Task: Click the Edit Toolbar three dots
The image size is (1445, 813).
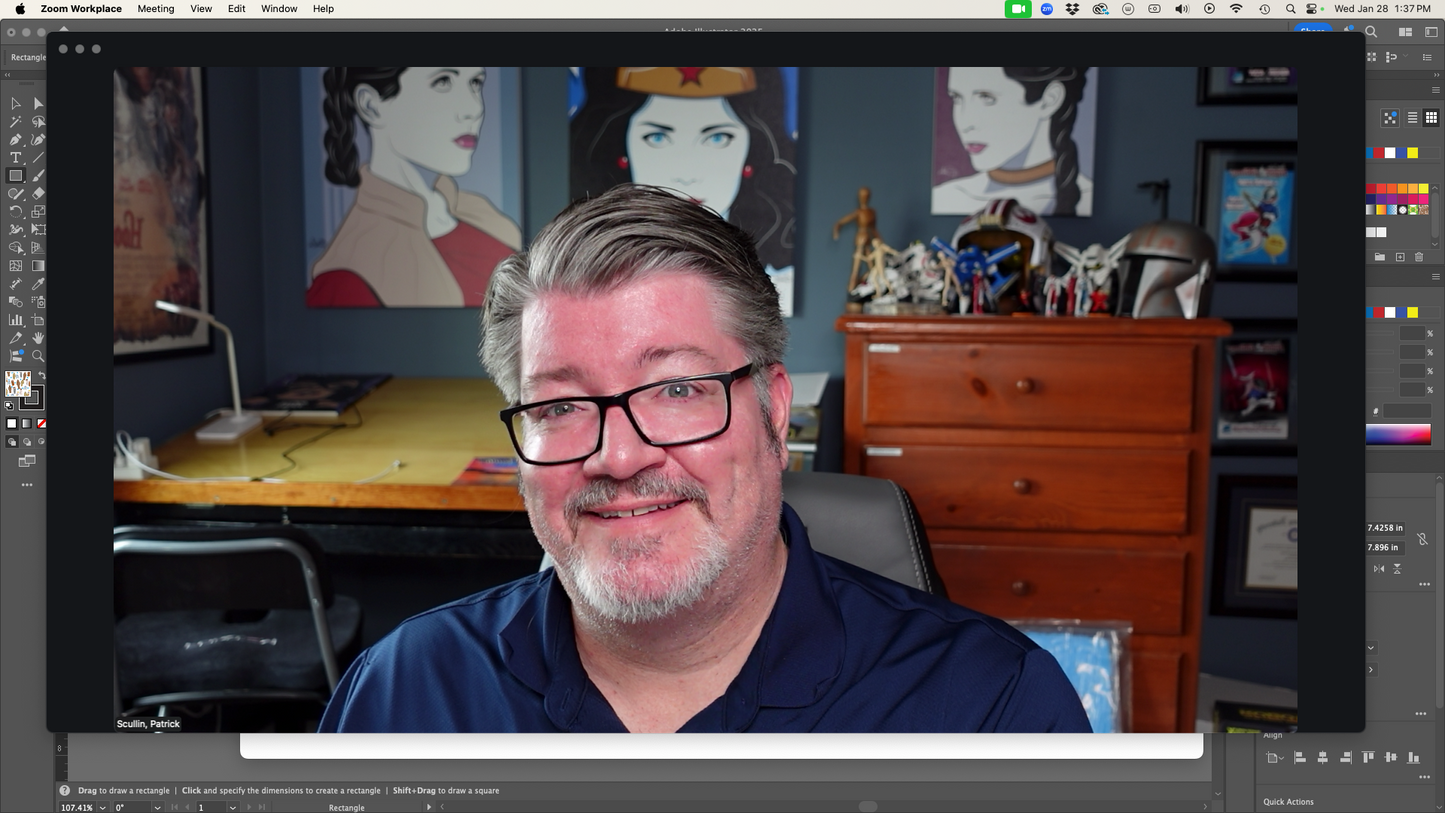Action: click(x=27, y=485)
